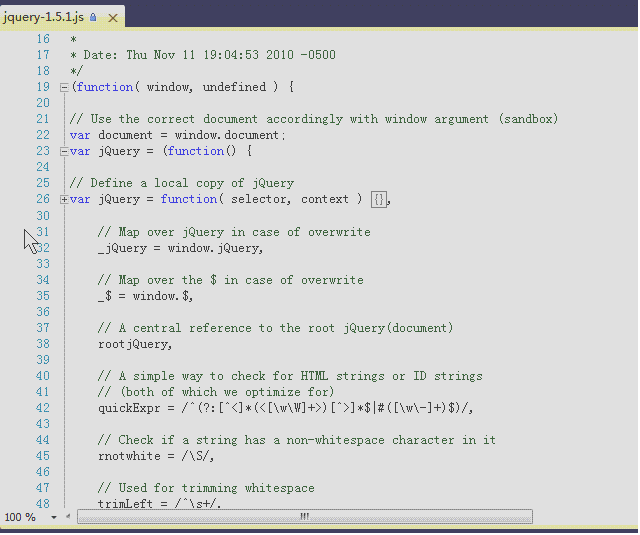This screenshot has width=640, height=535.
Task: Click 'var jQuery' on line 23
Action: pyautogui.click(x=105, y=152)
